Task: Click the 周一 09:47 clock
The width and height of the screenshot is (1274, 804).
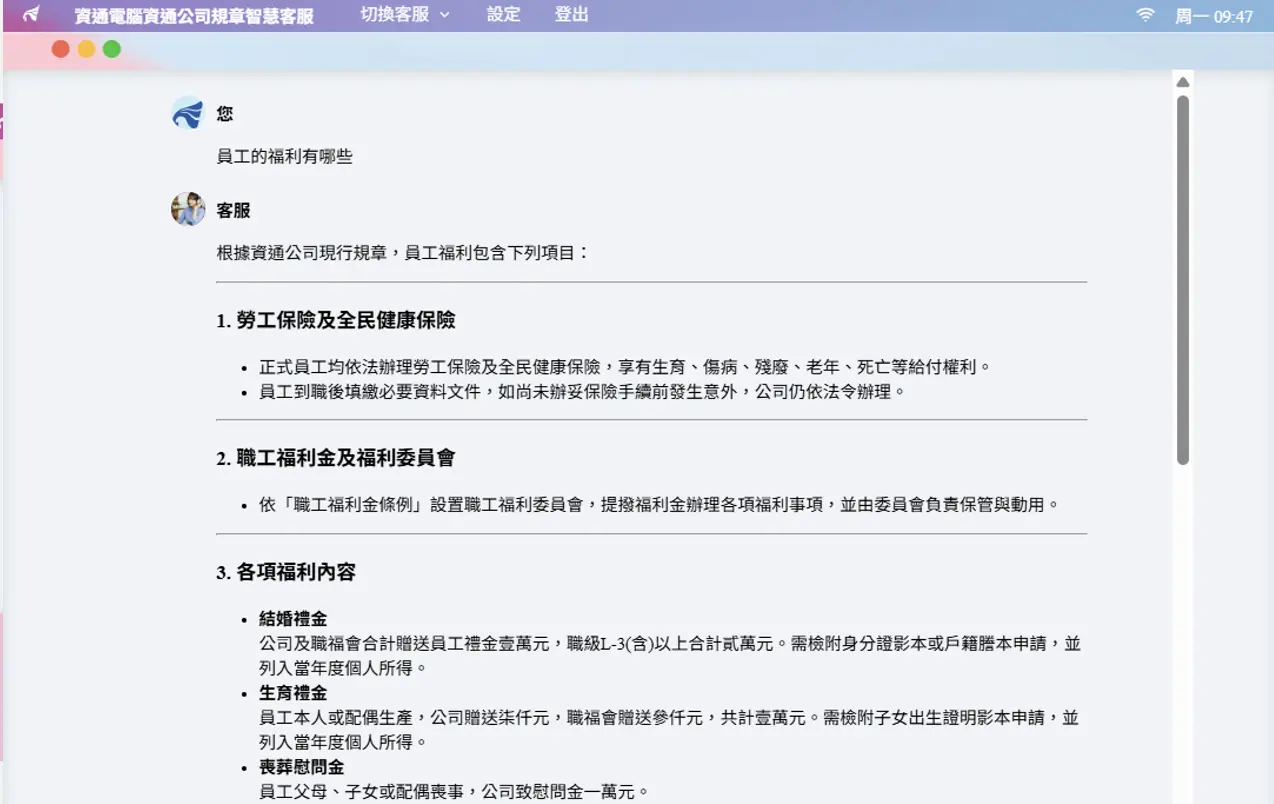Action: 1213,16
